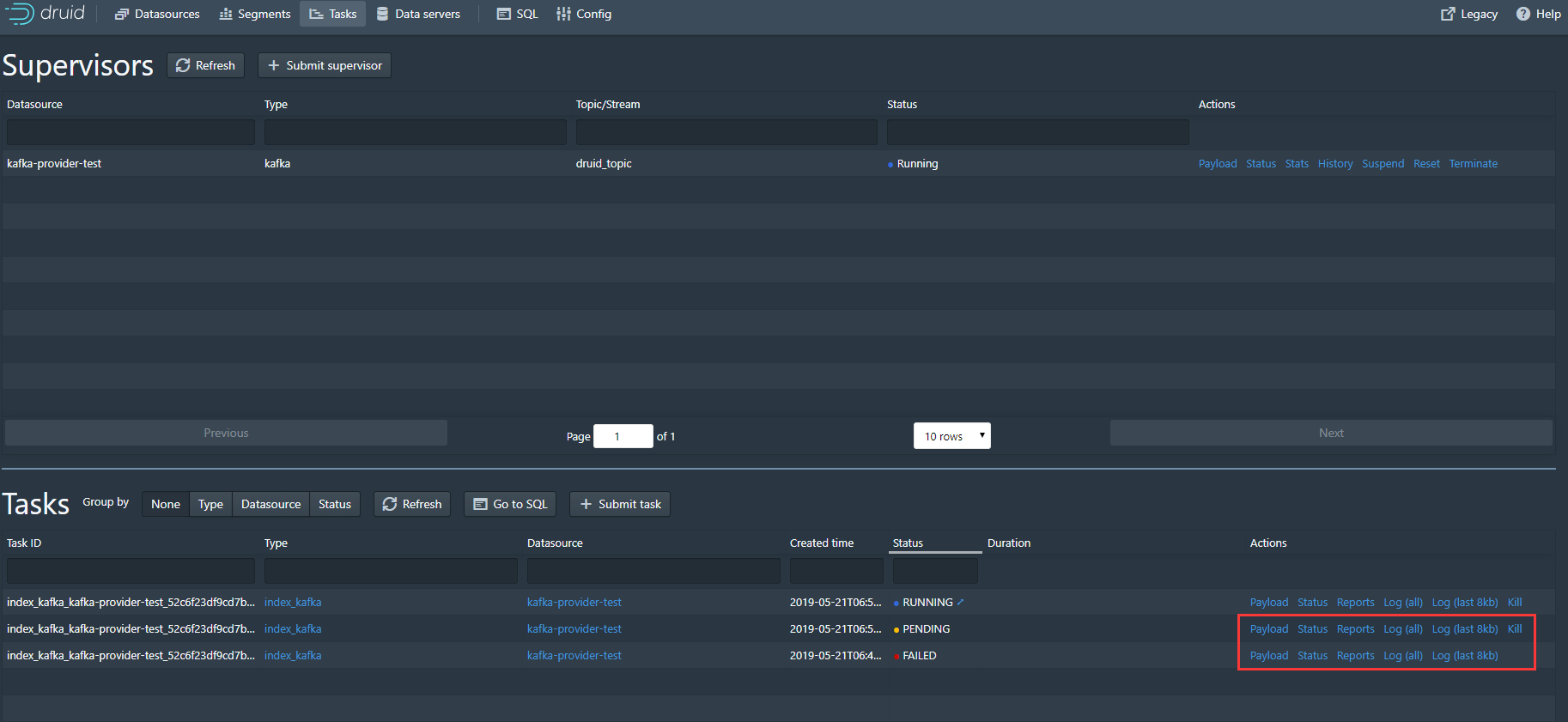This screenshot has width=1568, height=722.
Task: Select druid_topic cell in supervisors table
Action: [x=604, y=164]
